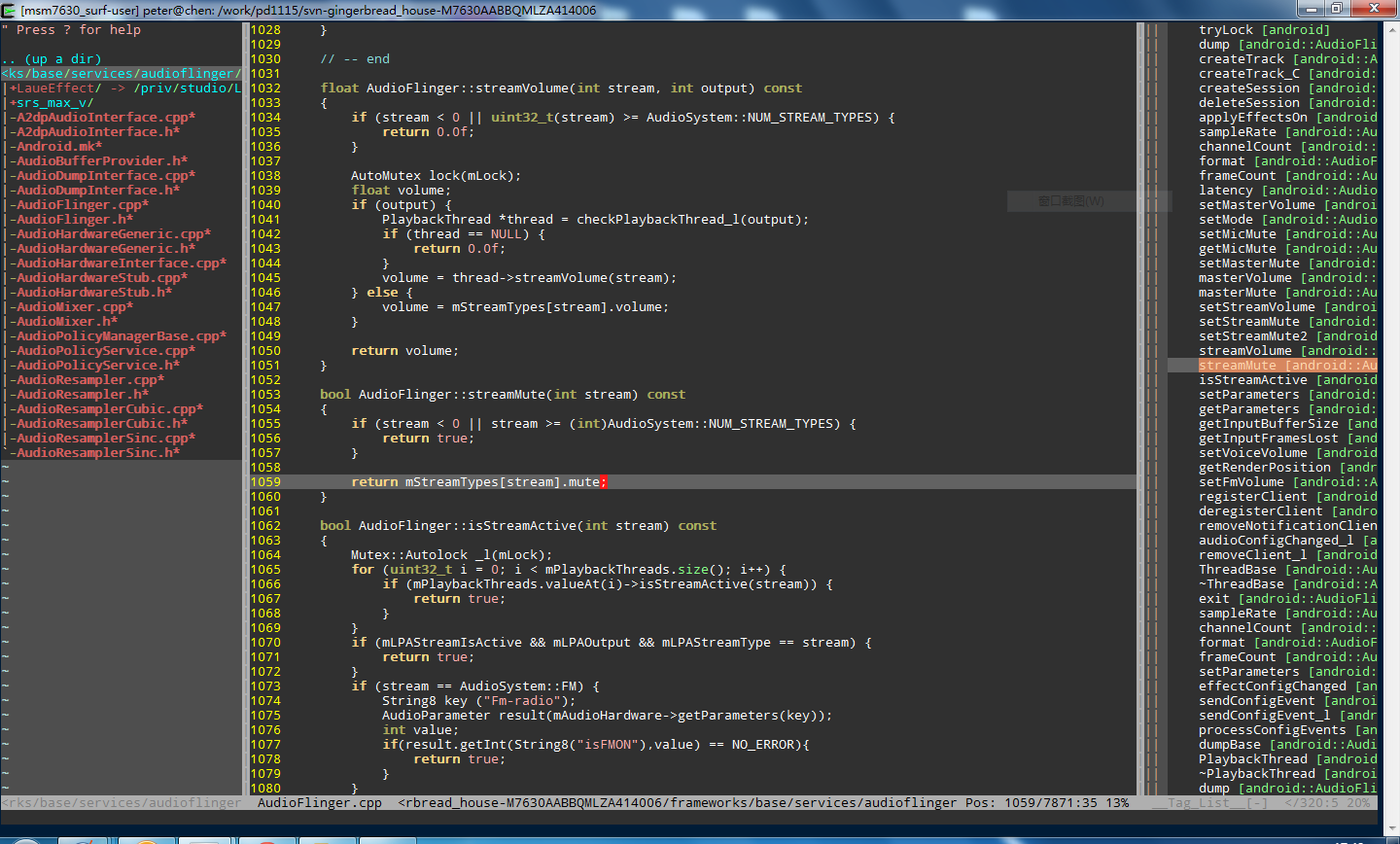This screenshot has width=1400, height=844.
Task: Go up a directory in file tree
Action: point(52,59)
